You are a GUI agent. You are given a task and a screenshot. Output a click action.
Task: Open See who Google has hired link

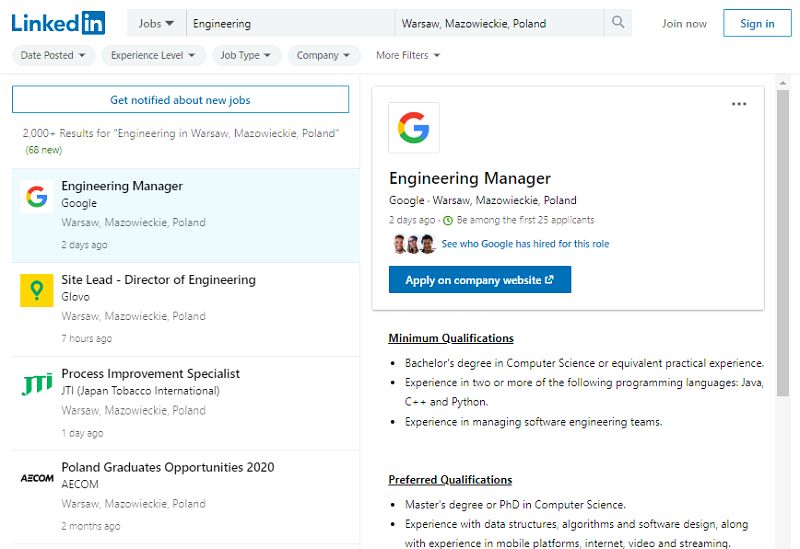[x=525, y=244]
